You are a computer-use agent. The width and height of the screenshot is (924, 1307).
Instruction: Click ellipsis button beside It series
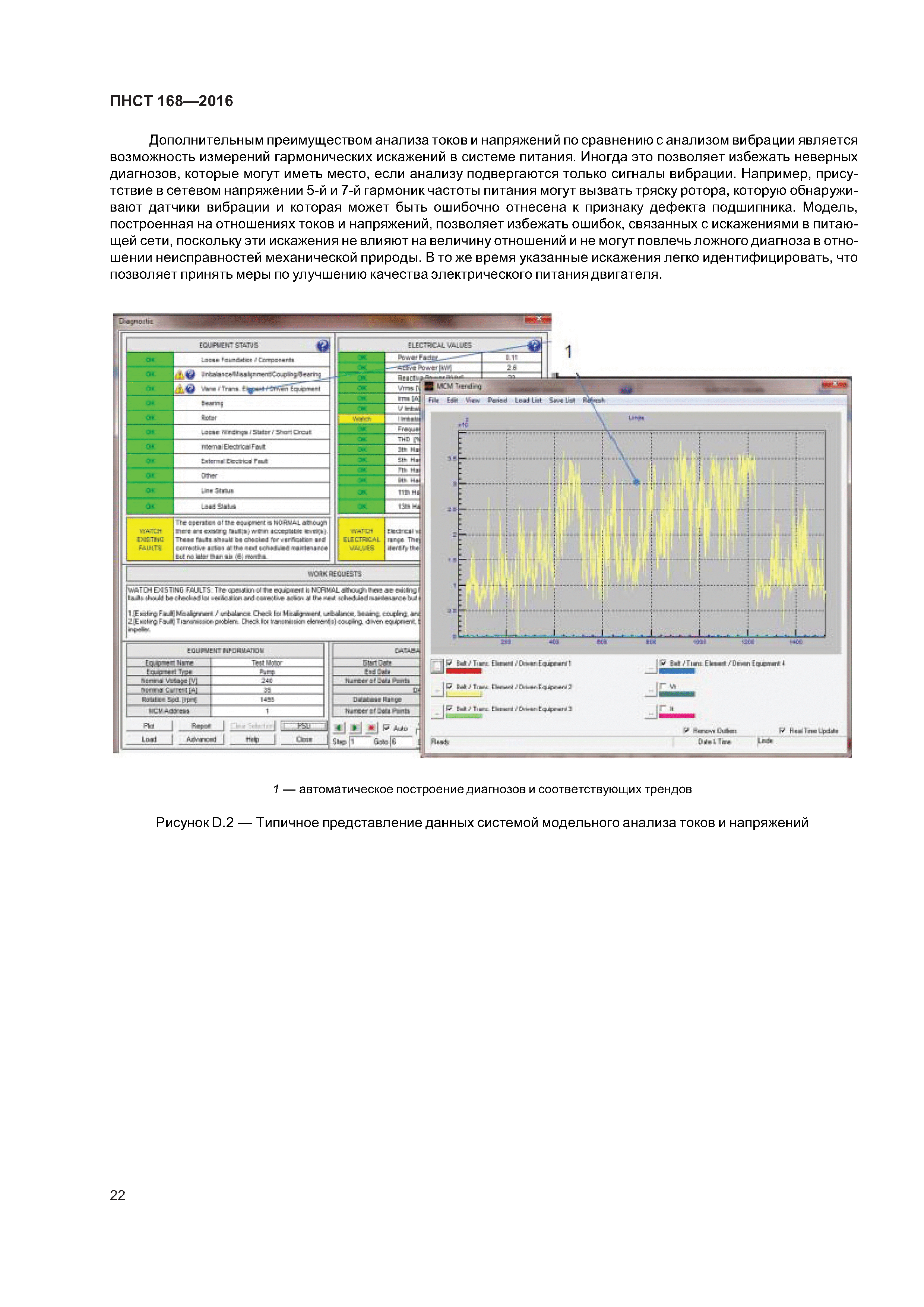pos(651,712)
